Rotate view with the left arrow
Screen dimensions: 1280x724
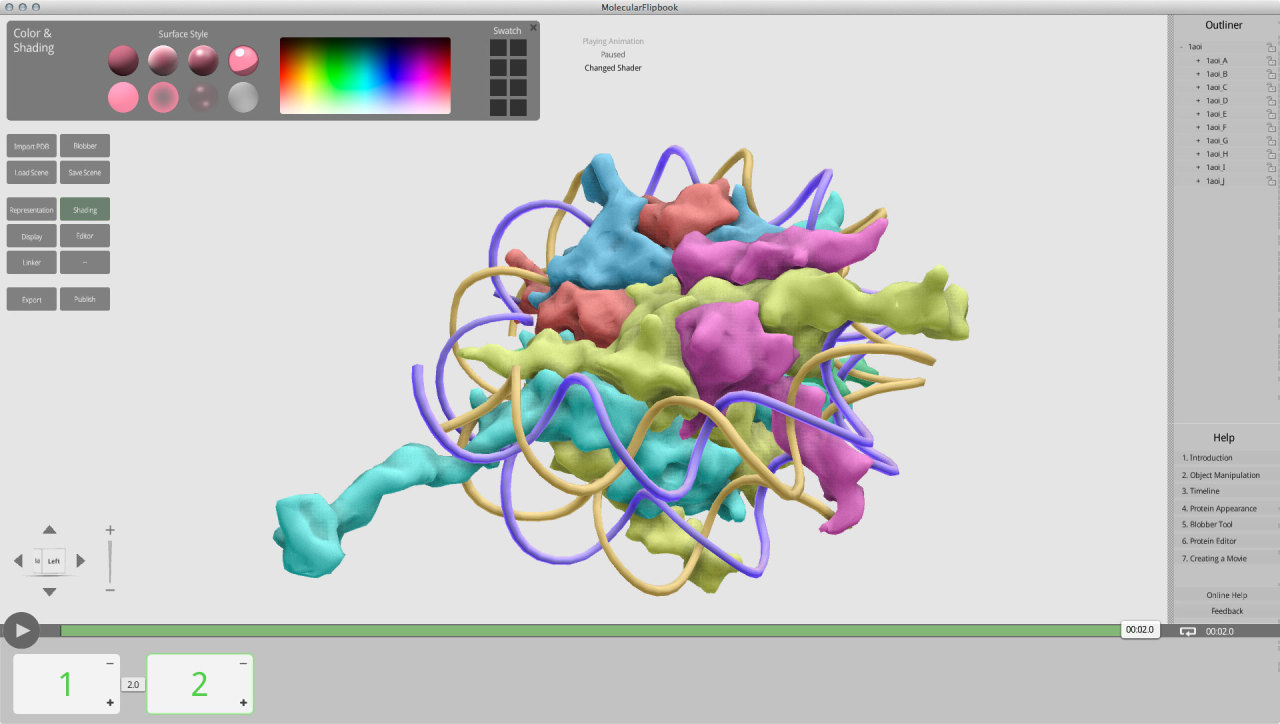coord(18,561)
